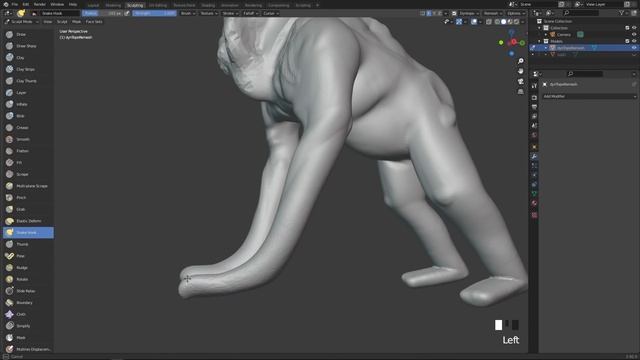This screenshot has width=640, height=360.
Task: Toggle X-ray view in viewport header
Action: tap(489, 22)
